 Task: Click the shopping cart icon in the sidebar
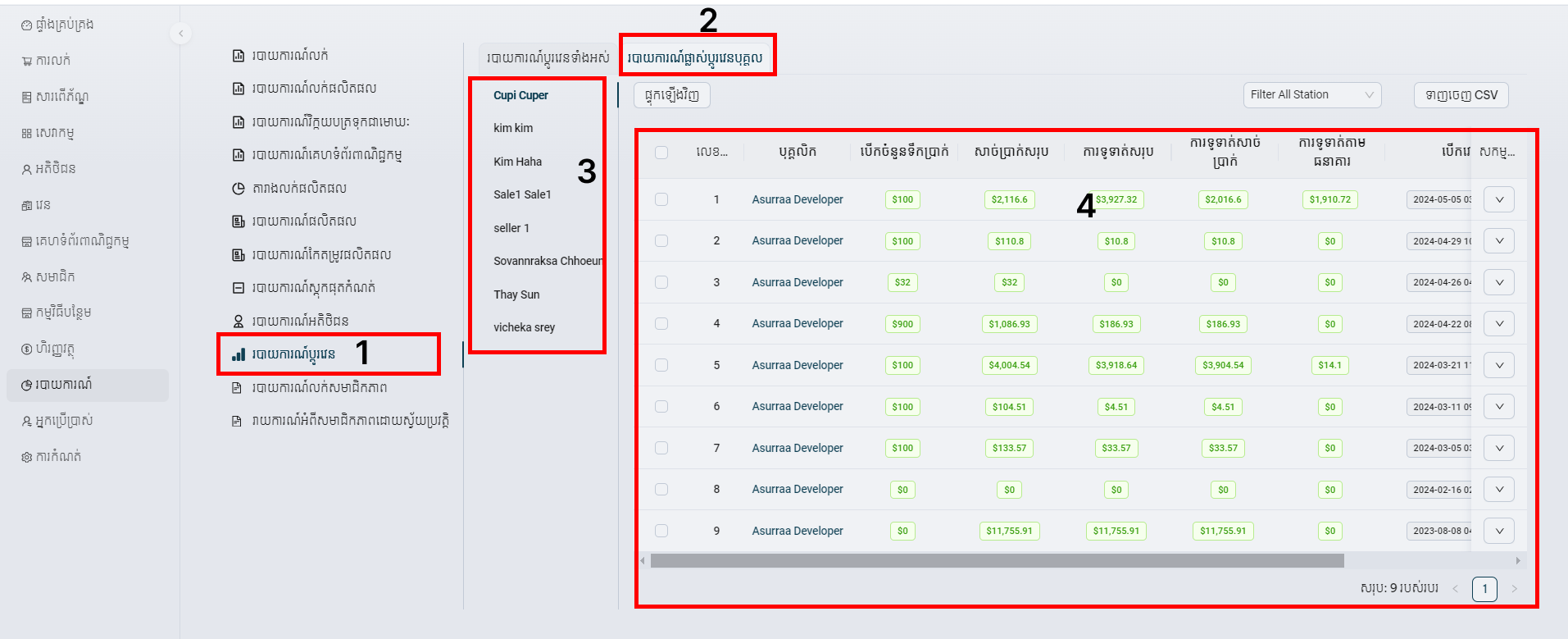(x=27, y=61)
